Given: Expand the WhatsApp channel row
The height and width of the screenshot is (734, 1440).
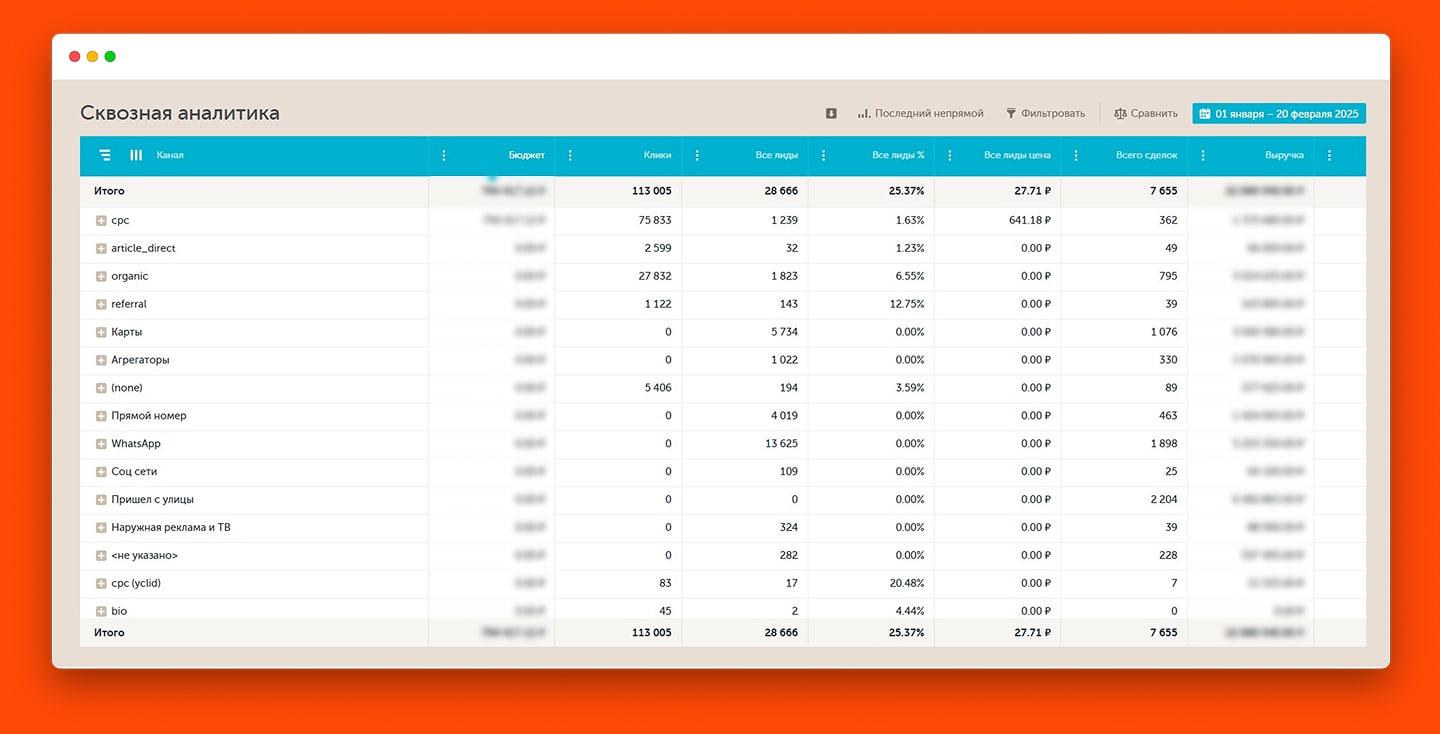Looking at the screenshot, I should [101, 444].
